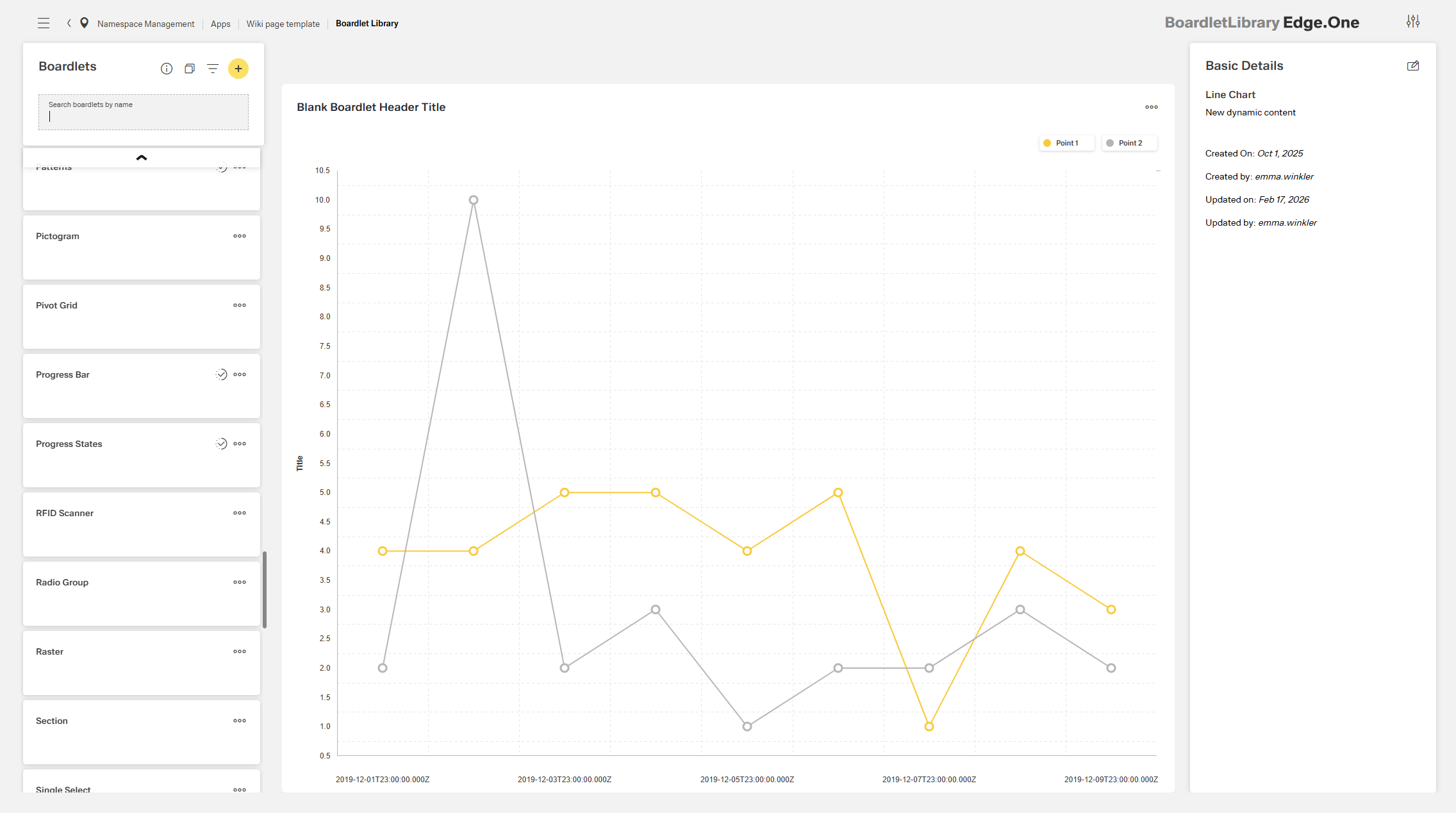Click the location pin icon in breadcrumb
Viewport: 1456px width, 813px height.
coord(84,23)
